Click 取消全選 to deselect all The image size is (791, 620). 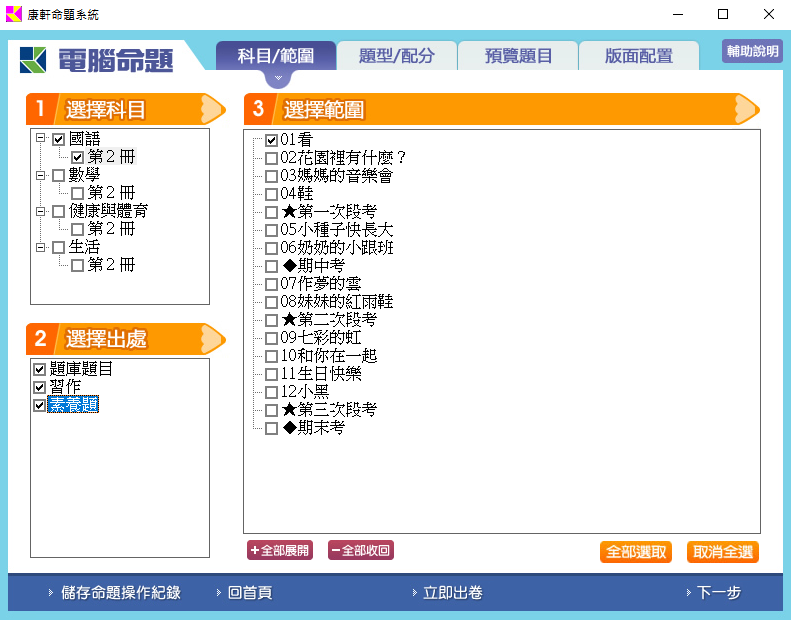722,552
